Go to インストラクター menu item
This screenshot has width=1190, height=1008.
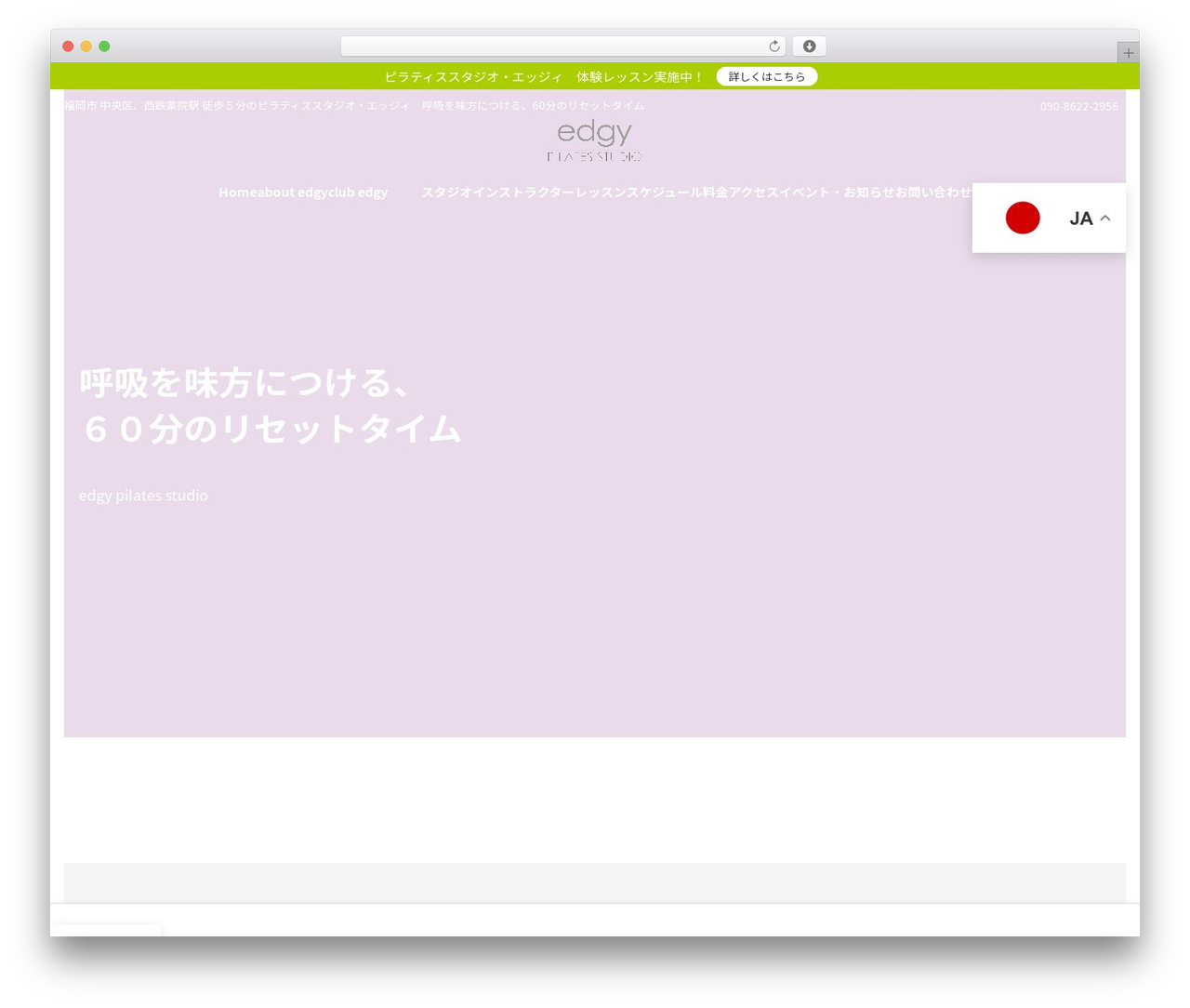coord(523,192)
